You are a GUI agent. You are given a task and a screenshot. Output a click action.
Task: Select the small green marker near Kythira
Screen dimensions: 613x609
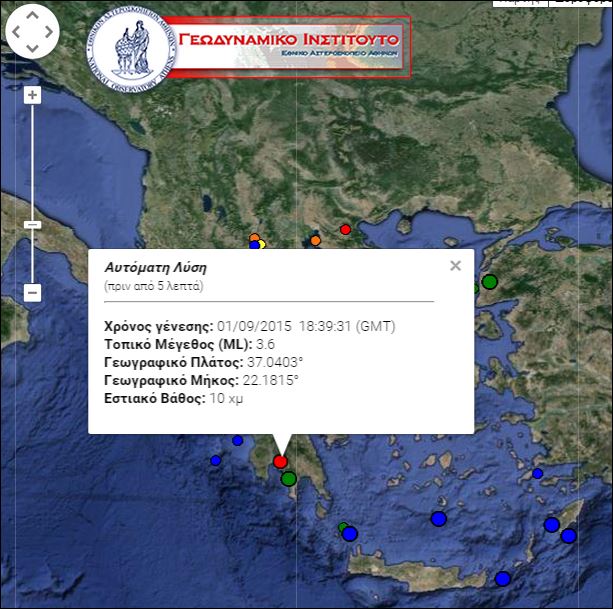point(342,526)
